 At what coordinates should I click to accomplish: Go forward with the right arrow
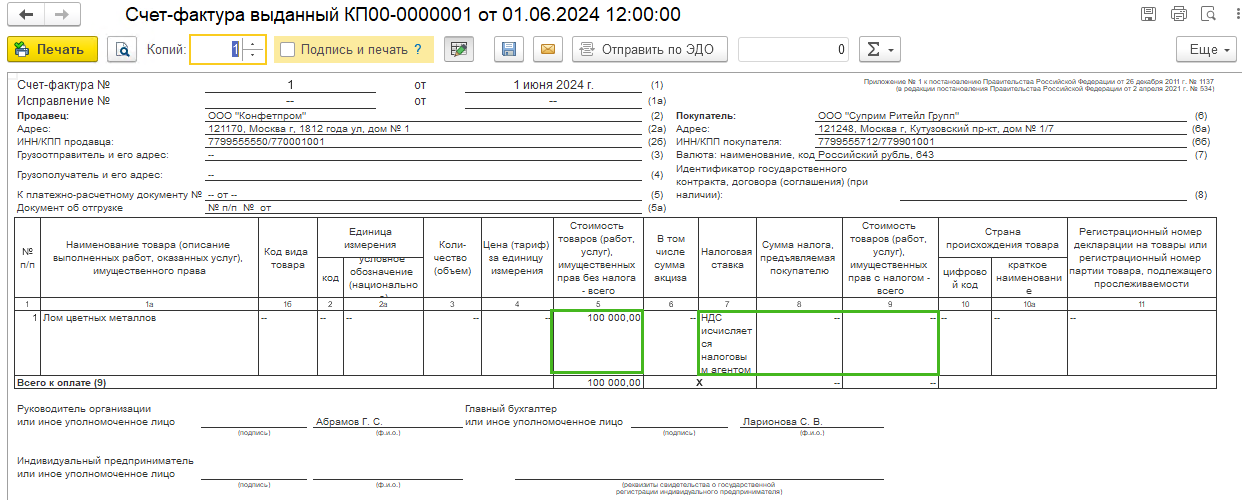pos(62,15)
